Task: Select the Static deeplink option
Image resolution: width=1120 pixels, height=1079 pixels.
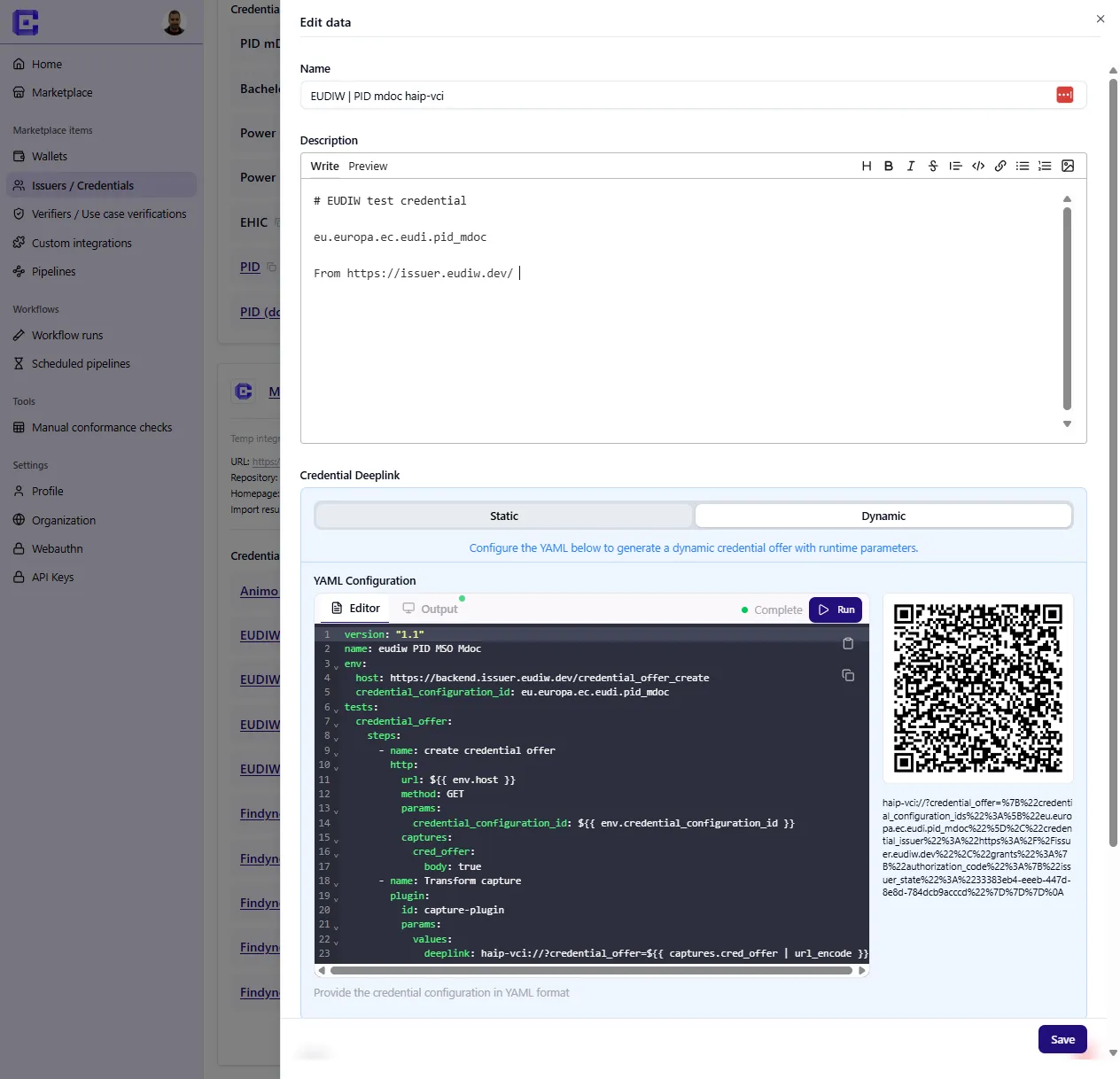Action: tap(504, 516)
